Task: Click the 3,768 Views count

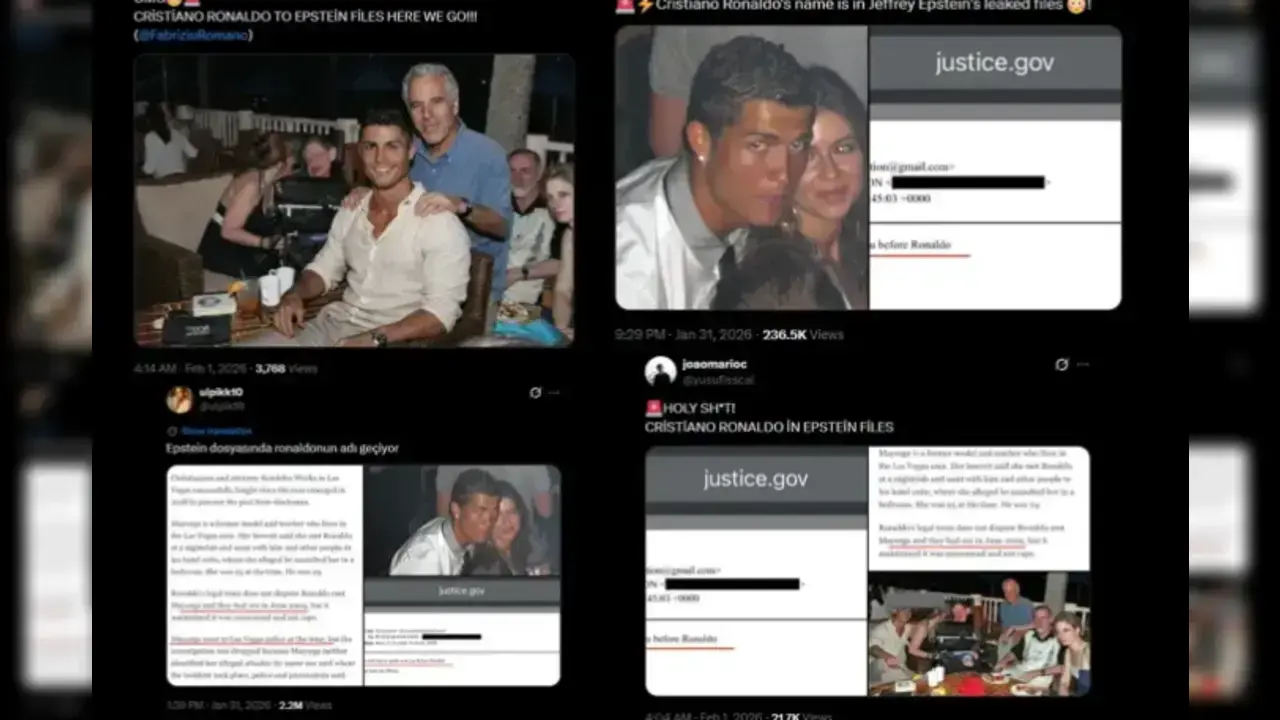Action: click(286, 369)
